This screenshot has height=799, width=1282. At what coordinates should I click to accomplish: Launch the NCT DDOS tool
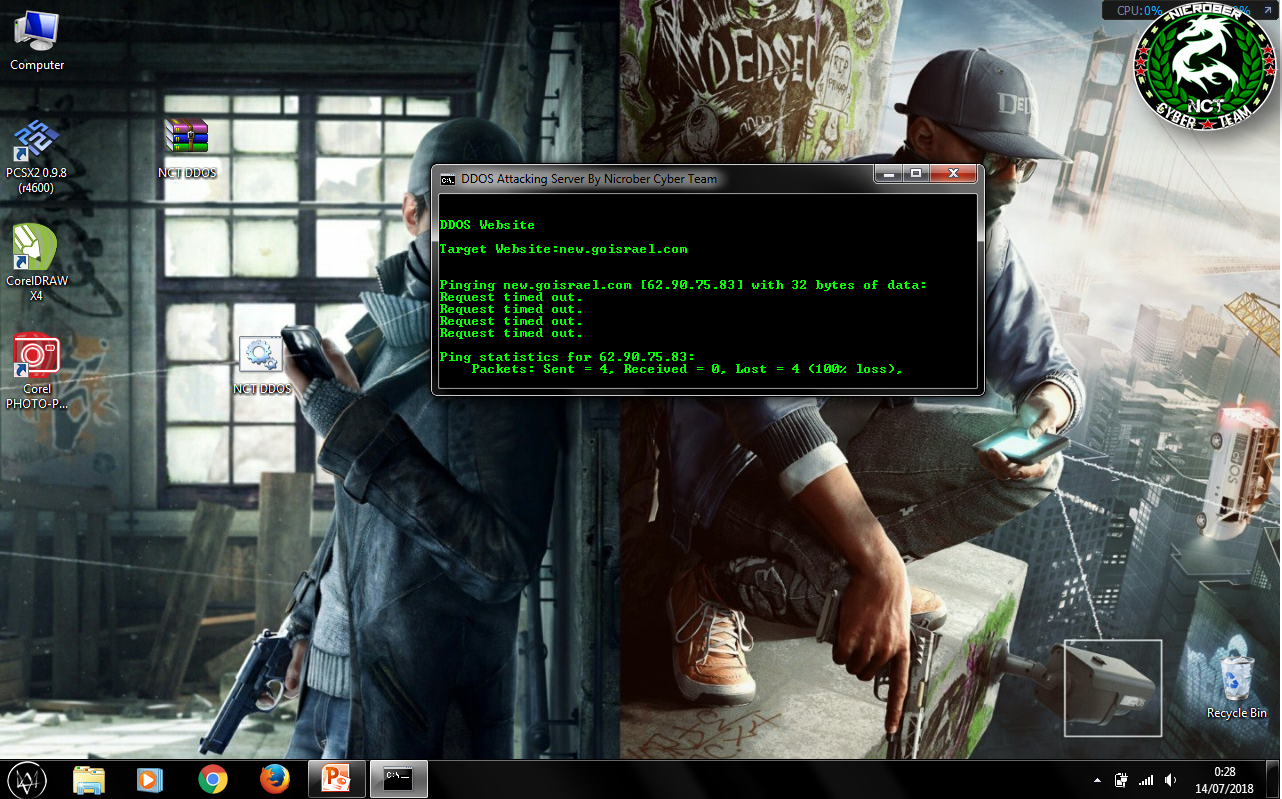click(261, 352)
